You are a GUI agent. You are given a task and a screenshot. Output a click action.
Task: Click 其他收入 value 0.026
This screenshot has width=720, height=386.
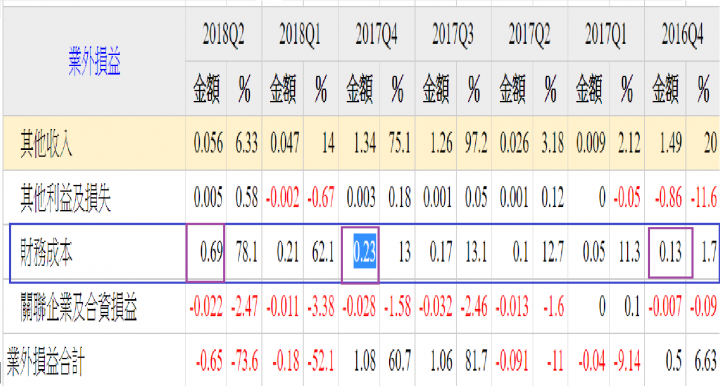point(514,143)
